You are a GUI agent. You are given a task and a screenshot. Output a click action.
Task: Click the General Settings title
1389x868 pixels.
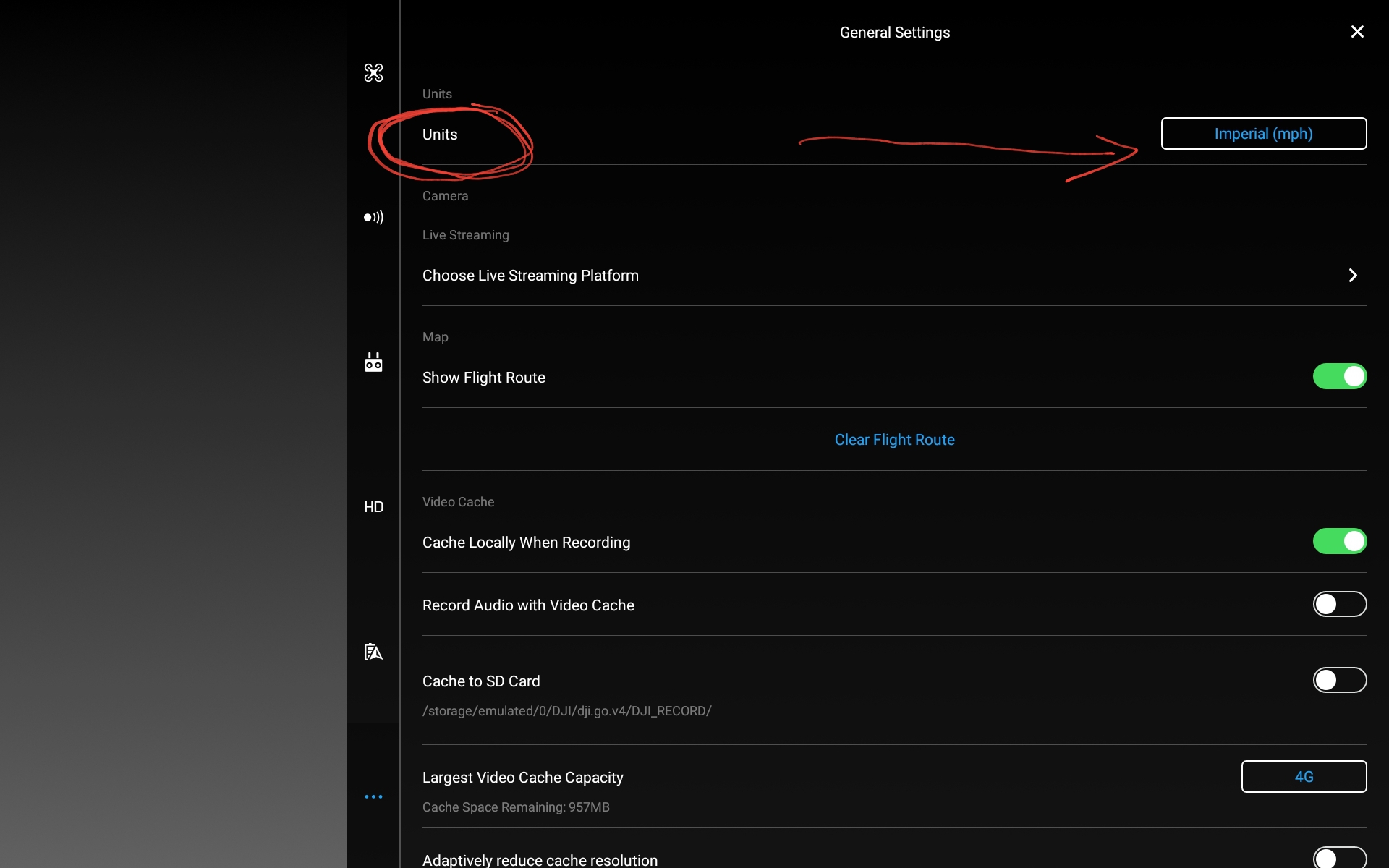tap(894, 33)
